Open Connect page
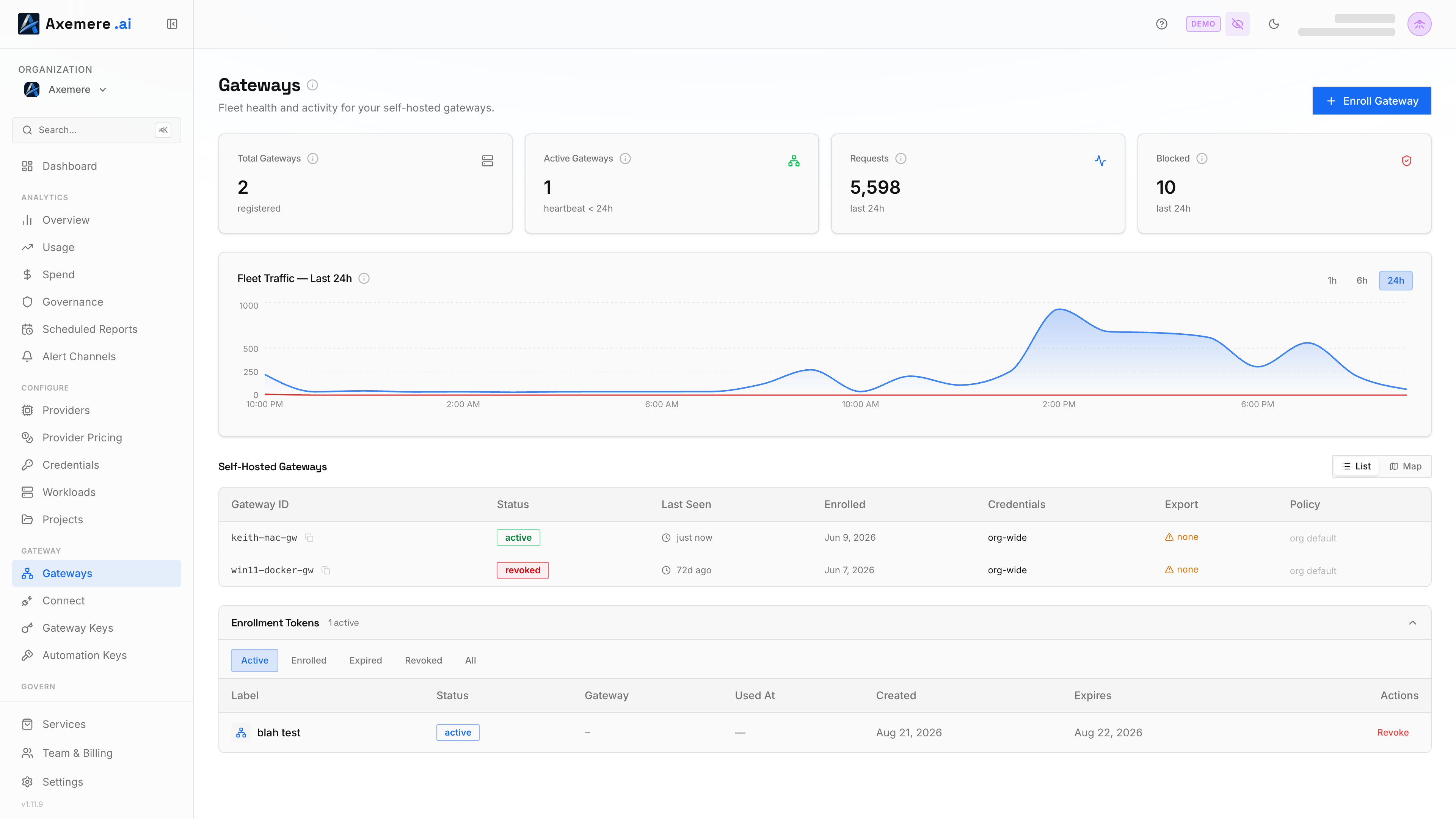 (x=97, y=601)
